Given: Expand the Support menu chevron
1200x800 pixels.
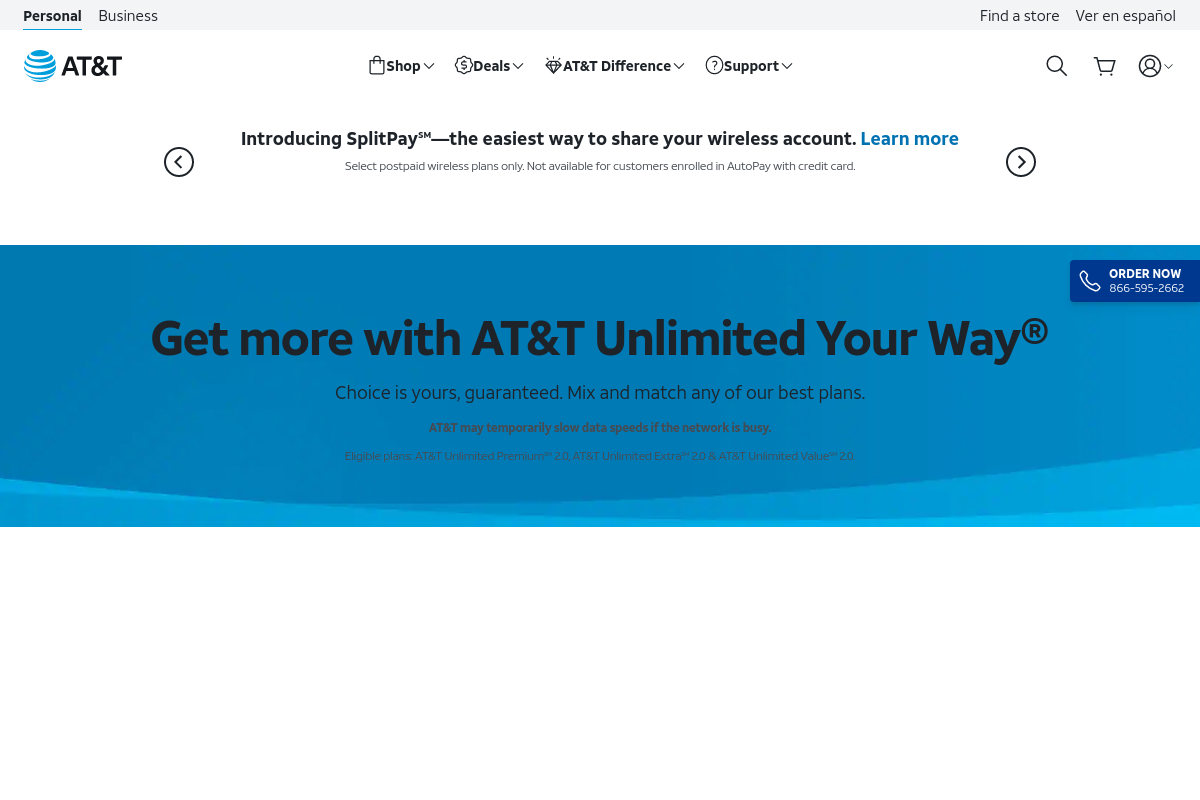Looking at the screenshot, I should (x=787, y=66).
